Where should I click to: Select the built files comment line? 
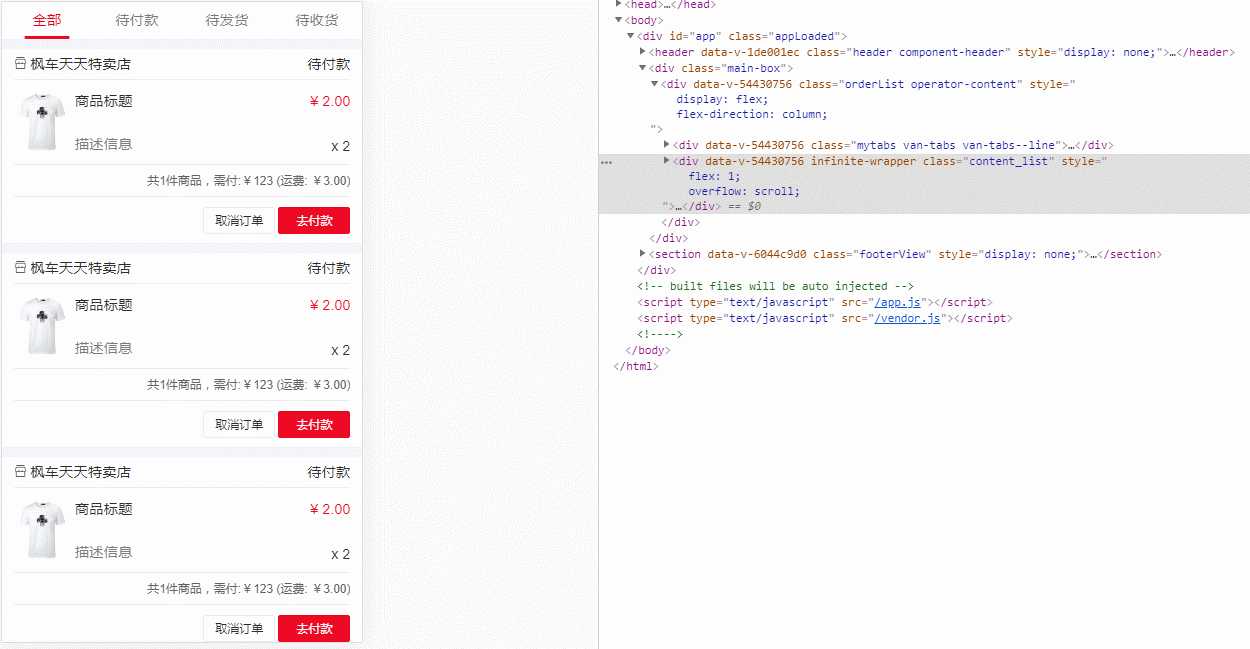pyautogui.click(x=776, y=286)
